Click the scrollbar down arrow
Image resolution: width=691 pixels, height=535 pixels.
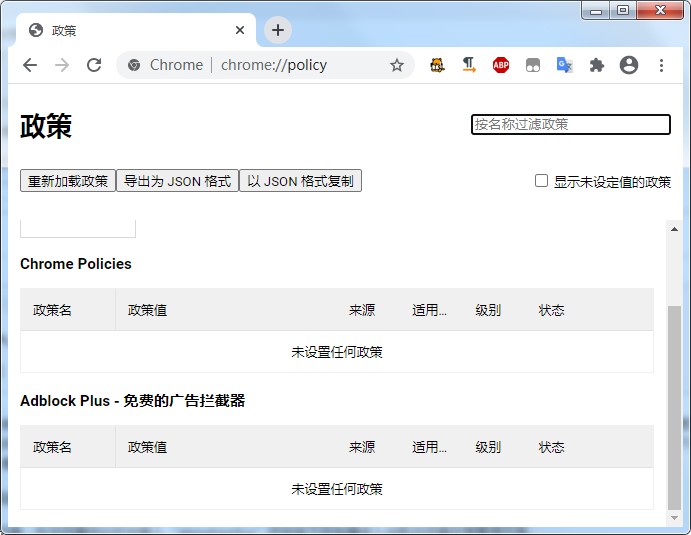pos(674,518)
